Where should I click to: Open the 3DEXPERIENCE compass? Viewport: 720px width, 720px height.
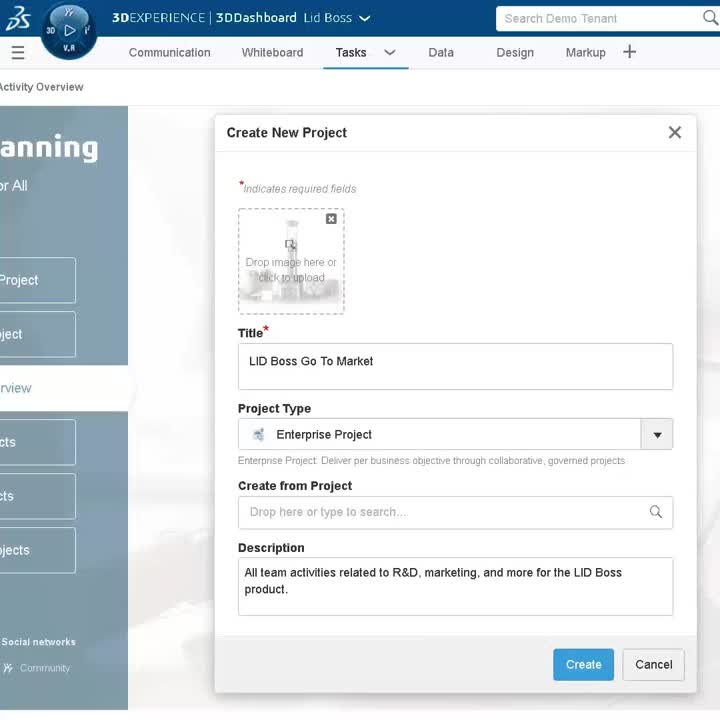coord(69,31)
